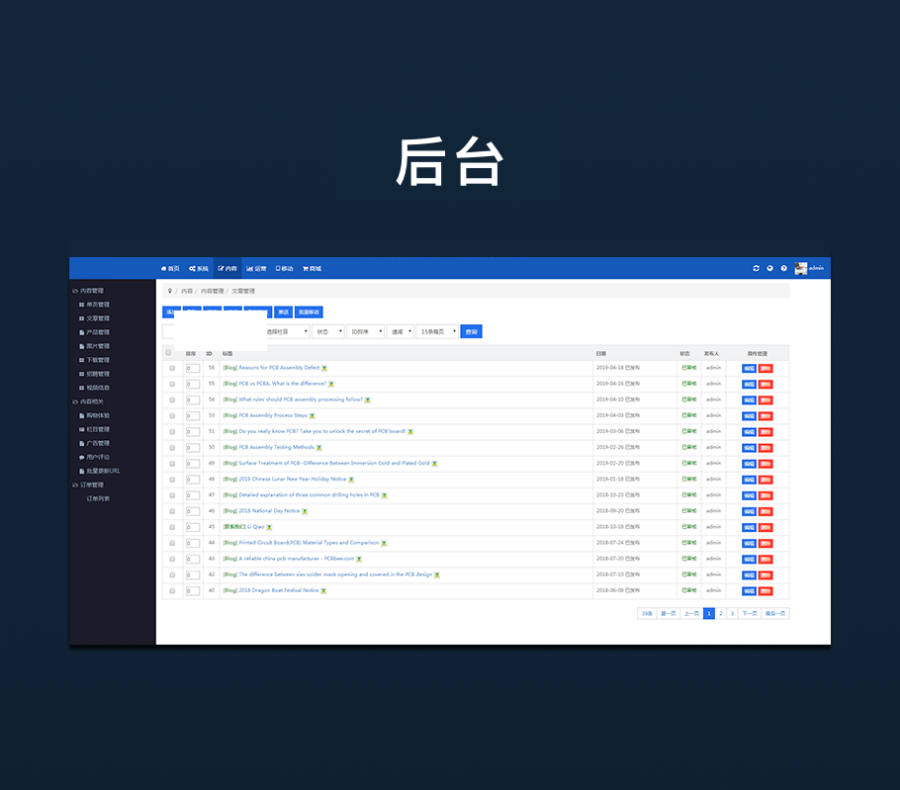
Task: Click 最后一页 last page button
Action: point(775,614)
